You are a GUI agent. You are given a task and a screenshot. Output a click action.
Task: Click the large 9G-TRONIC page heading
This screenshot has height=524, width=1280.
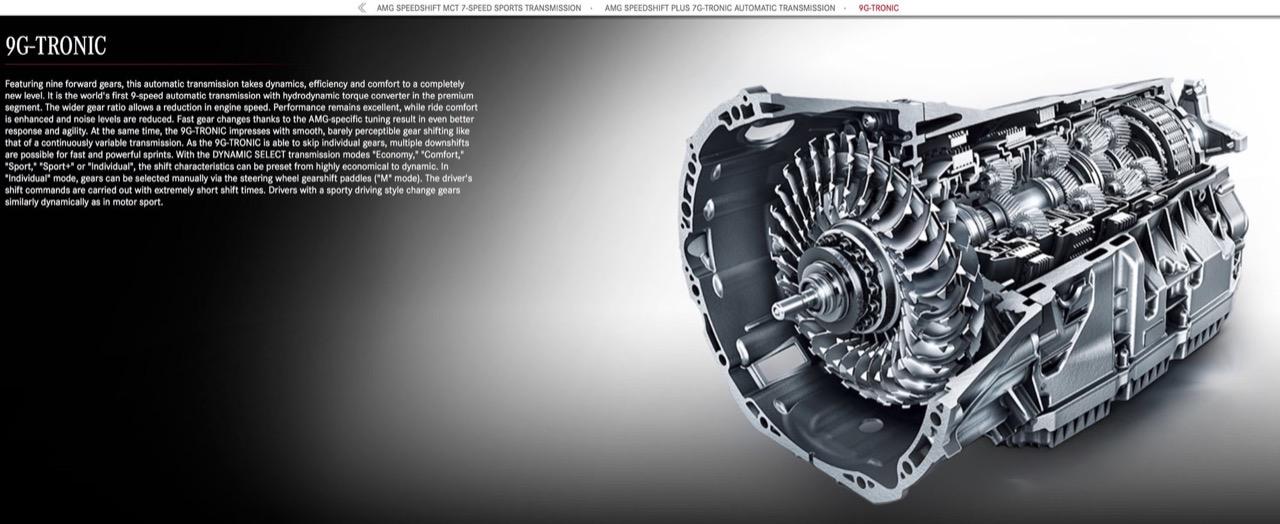coord(56,46)
